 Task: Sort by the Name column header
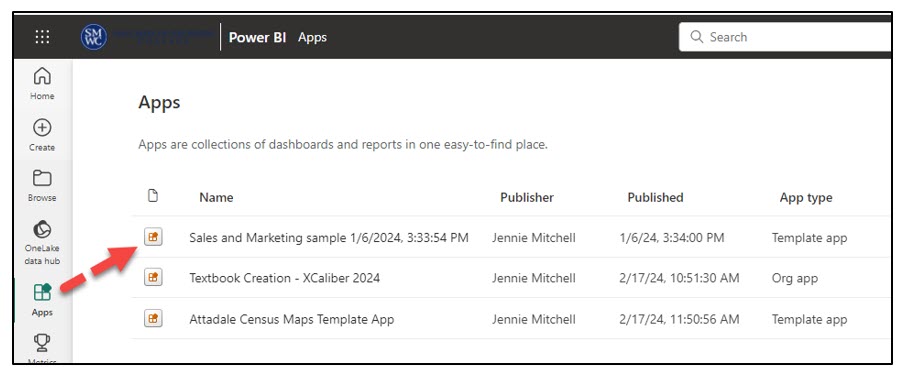point(216,197)
